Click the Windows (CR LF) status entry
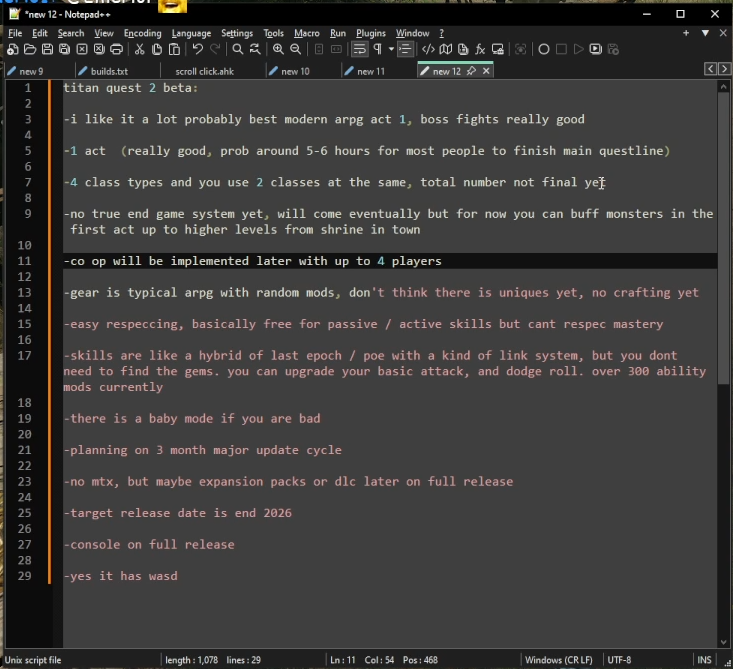 pyautogui.click(x=559, y=660)
